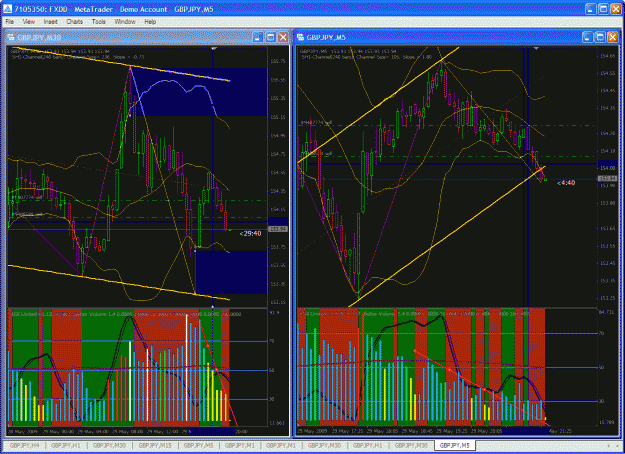The width and height of the screenshot is (625, 454).
Task: Close the GBPJPY,M30 chart window
Action: click(x=283, y=37)
